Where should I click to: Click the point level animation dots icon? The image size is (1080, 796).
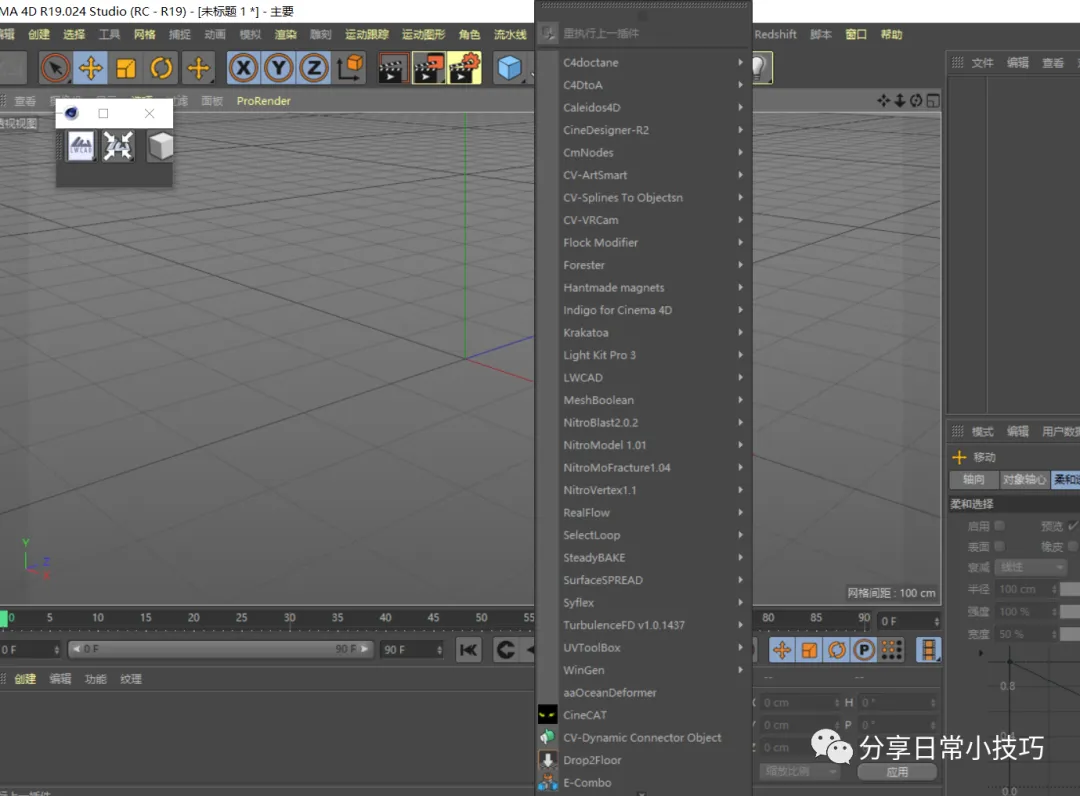891,649
